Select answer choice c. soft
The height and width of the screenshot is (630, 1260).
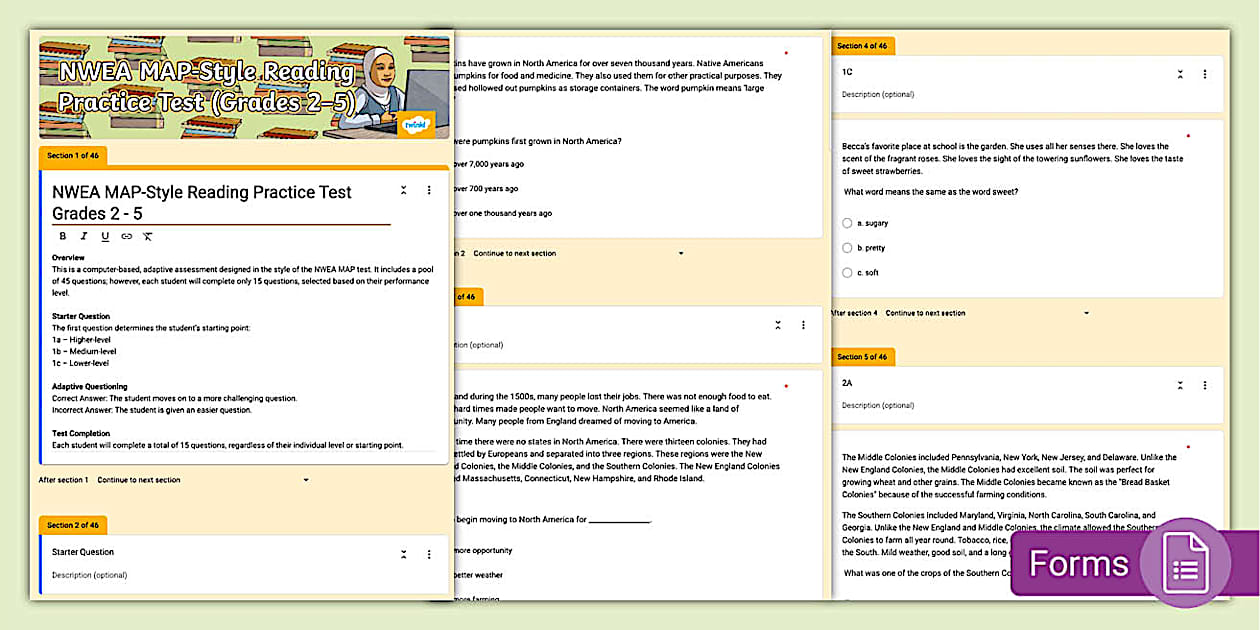click(847, 272)
